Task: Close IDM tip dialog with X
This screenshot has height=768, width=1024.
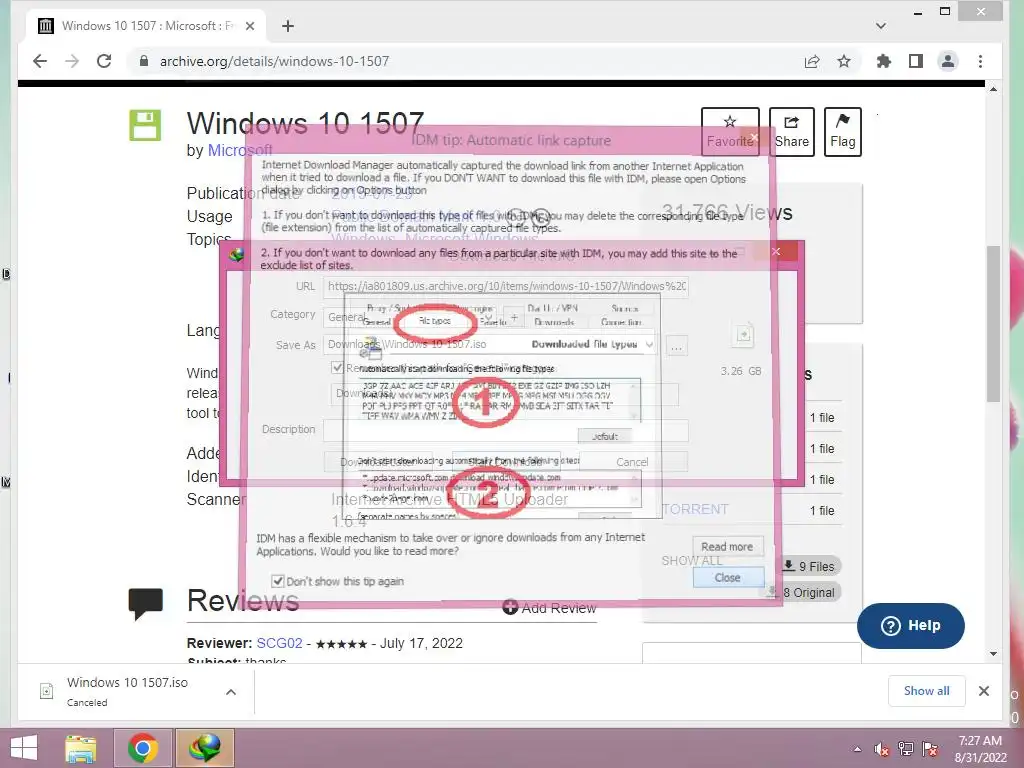Action: (754, 137)
